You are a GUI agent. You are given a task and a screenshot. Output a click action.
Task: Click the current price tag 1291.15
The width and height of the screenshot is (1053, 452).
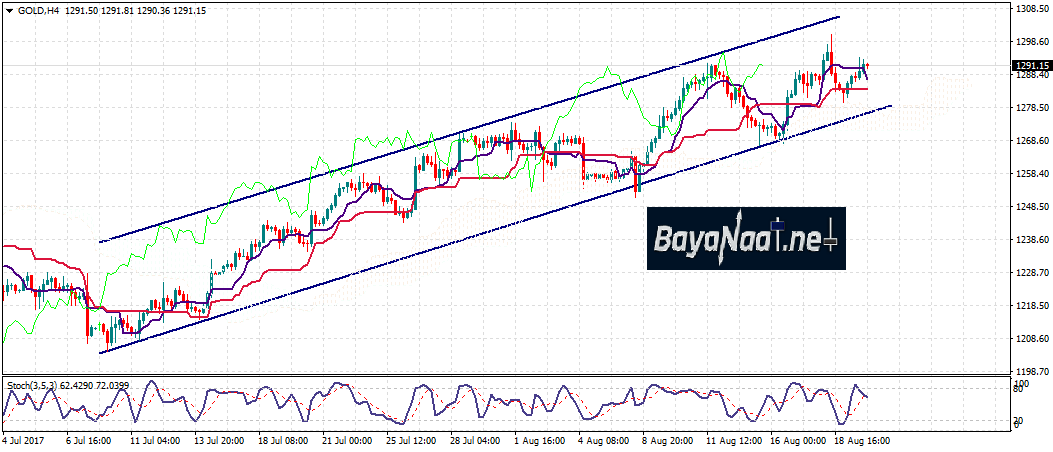(1030, 66)
